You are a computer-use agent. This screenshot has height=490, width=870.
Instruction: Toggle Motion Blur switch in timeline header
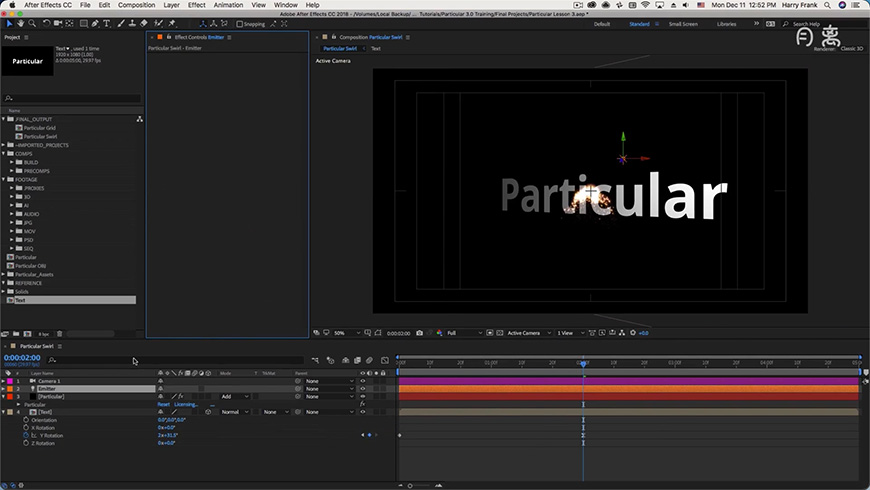point(370,360)
